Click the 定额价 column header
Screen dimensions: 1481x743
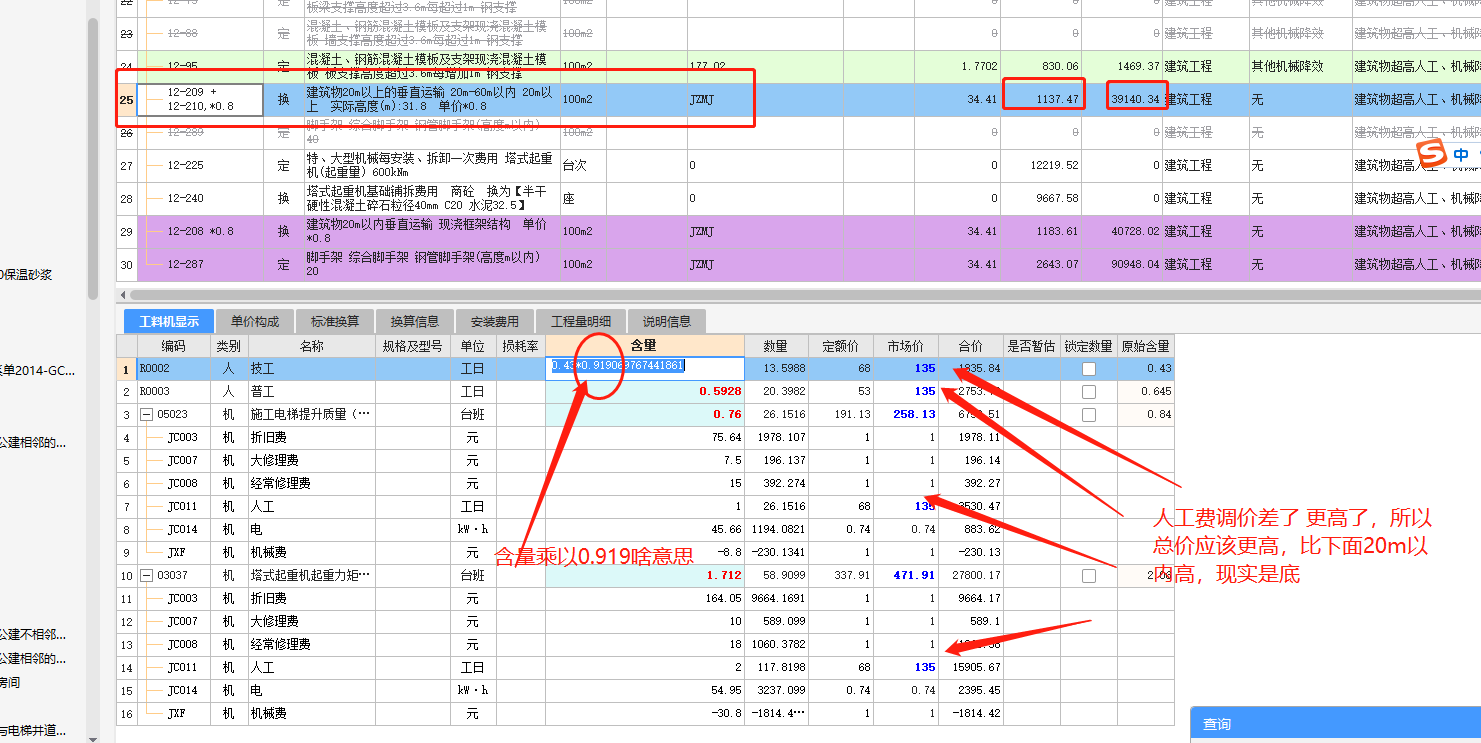click(x=841, y=346)
